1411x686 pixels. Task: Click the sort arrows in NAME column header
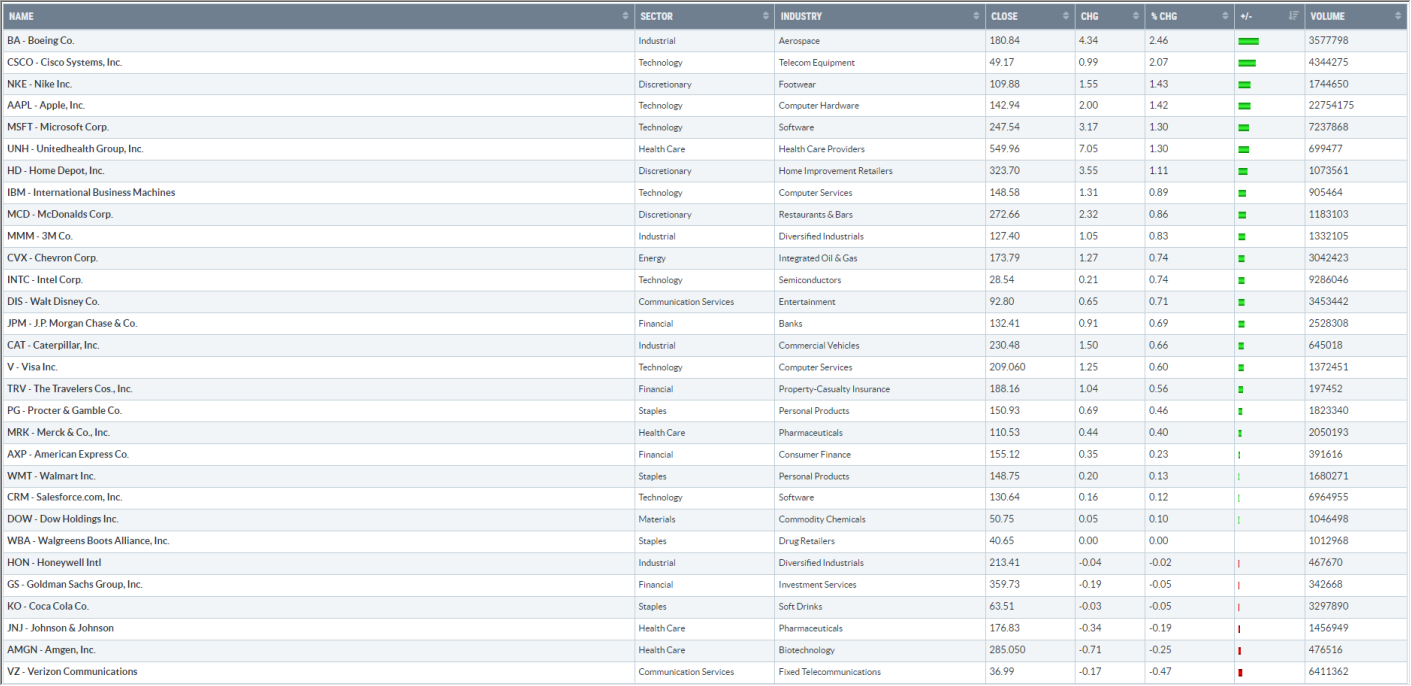pos(626,16)
